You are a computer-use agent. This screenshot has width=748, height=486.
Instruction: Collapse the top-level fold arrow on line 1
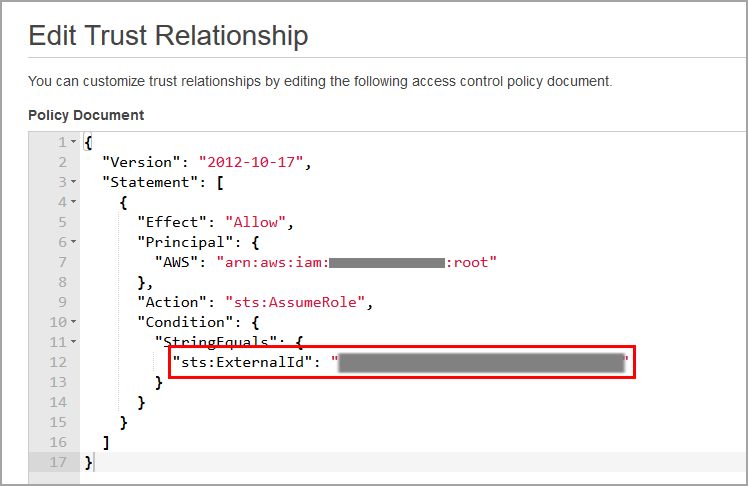73,142
